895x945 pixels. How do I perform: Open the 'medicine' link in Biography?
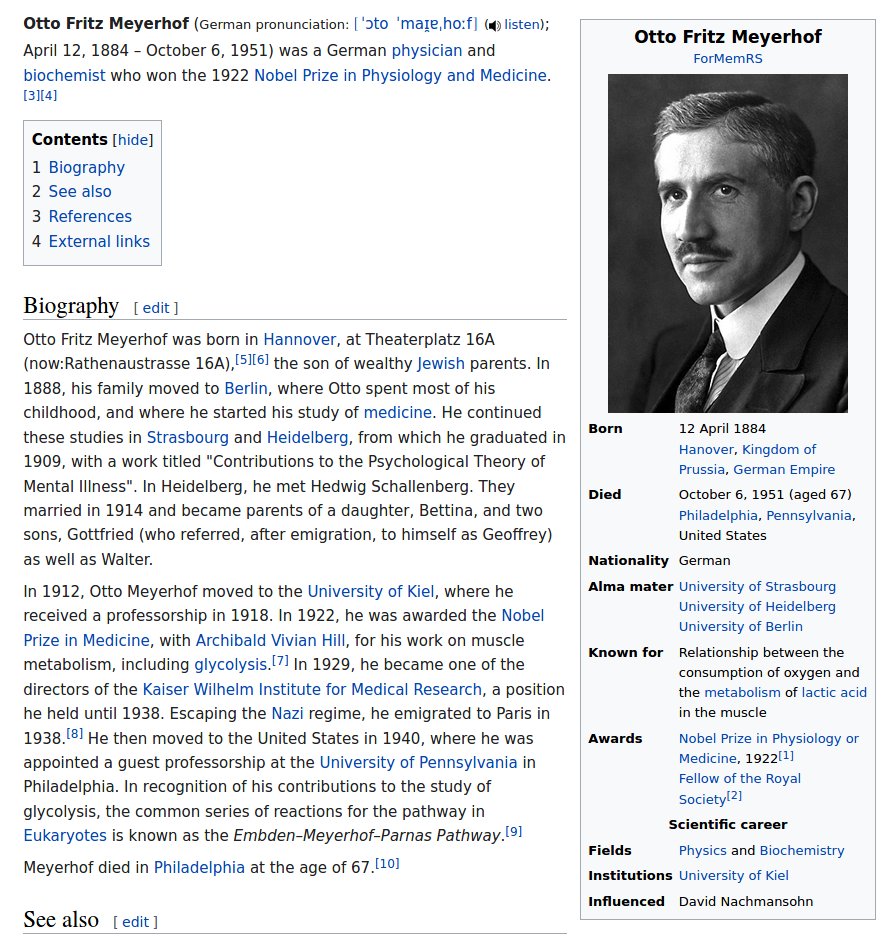tap(398, 412)
